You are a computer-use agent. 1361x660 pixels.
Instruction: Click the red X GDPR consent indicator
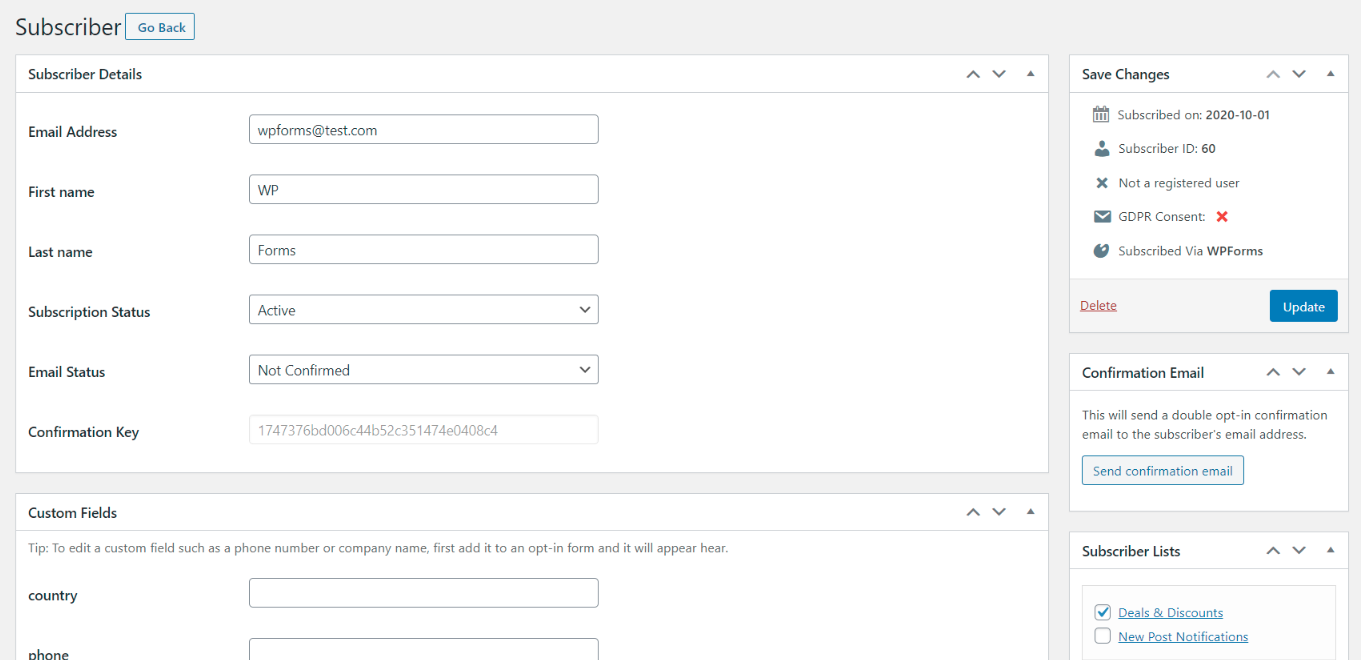1222,217
